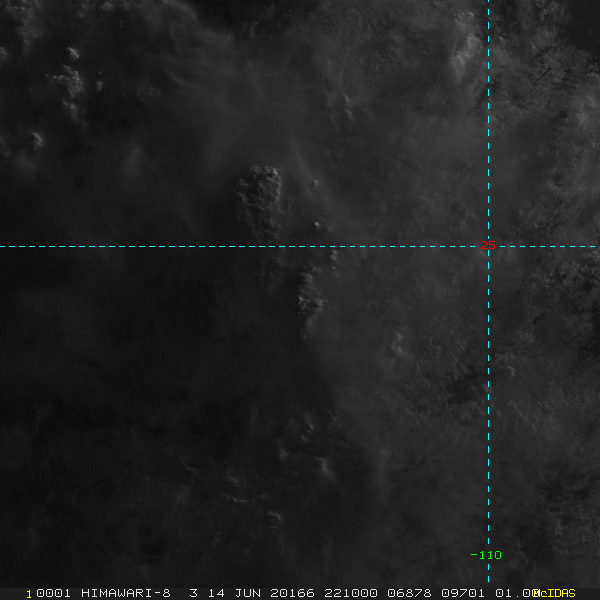Click the 20166 Julian day text
The height and width of the screenshot is (600, 600).
pos(292,593)
